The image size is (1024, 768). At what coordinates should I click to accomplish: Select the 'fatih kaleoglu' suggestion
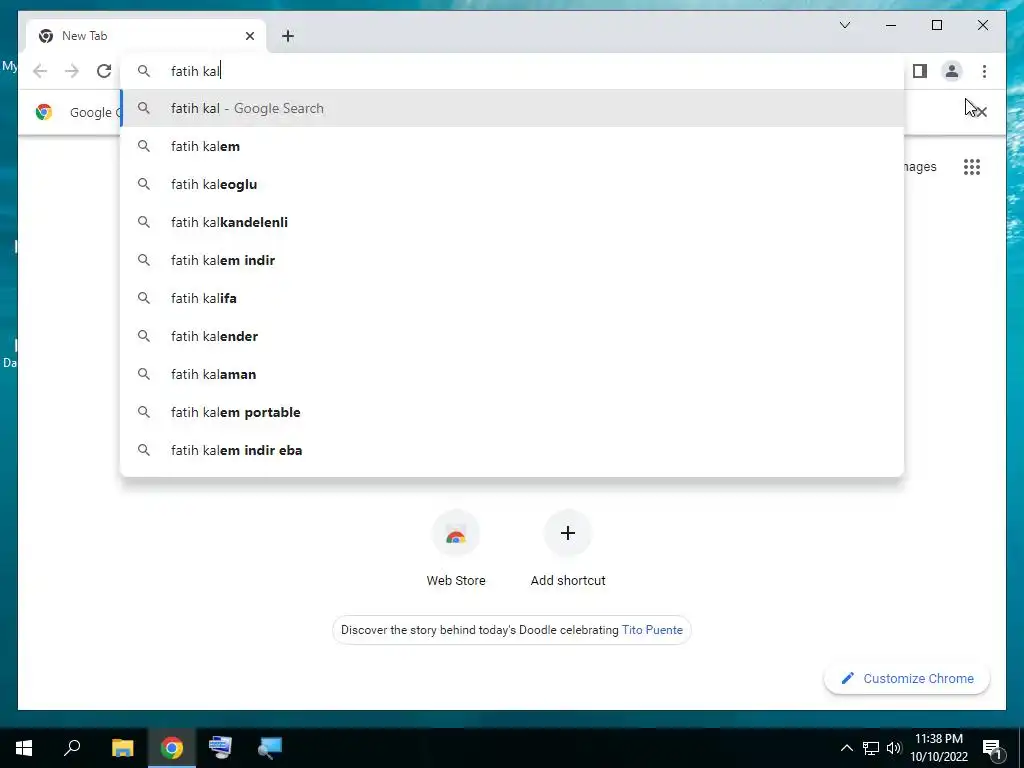[x=513, y=184]
